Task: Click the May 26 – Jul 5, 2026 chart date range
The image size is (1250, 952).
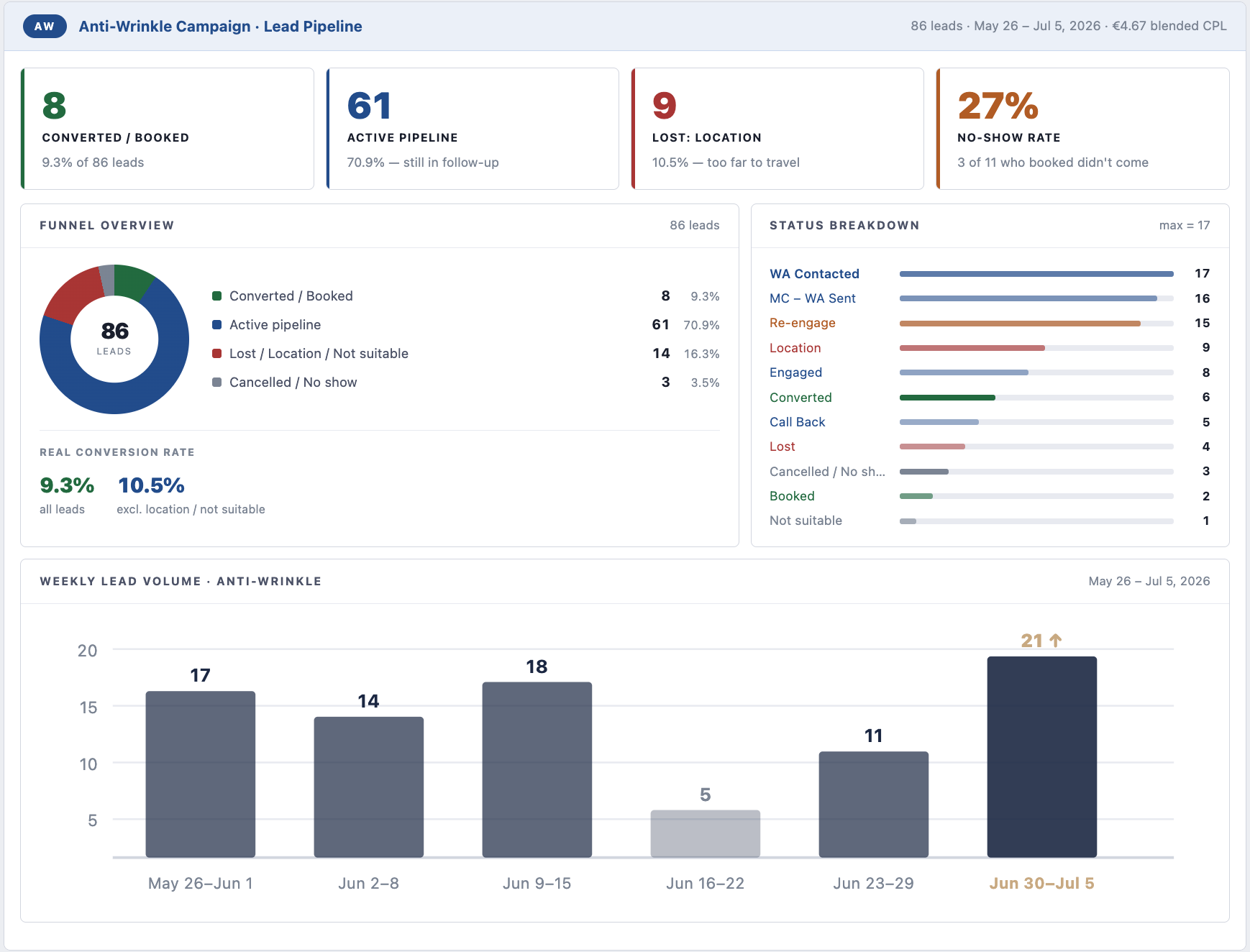Action: click(x=1149, y=582)
